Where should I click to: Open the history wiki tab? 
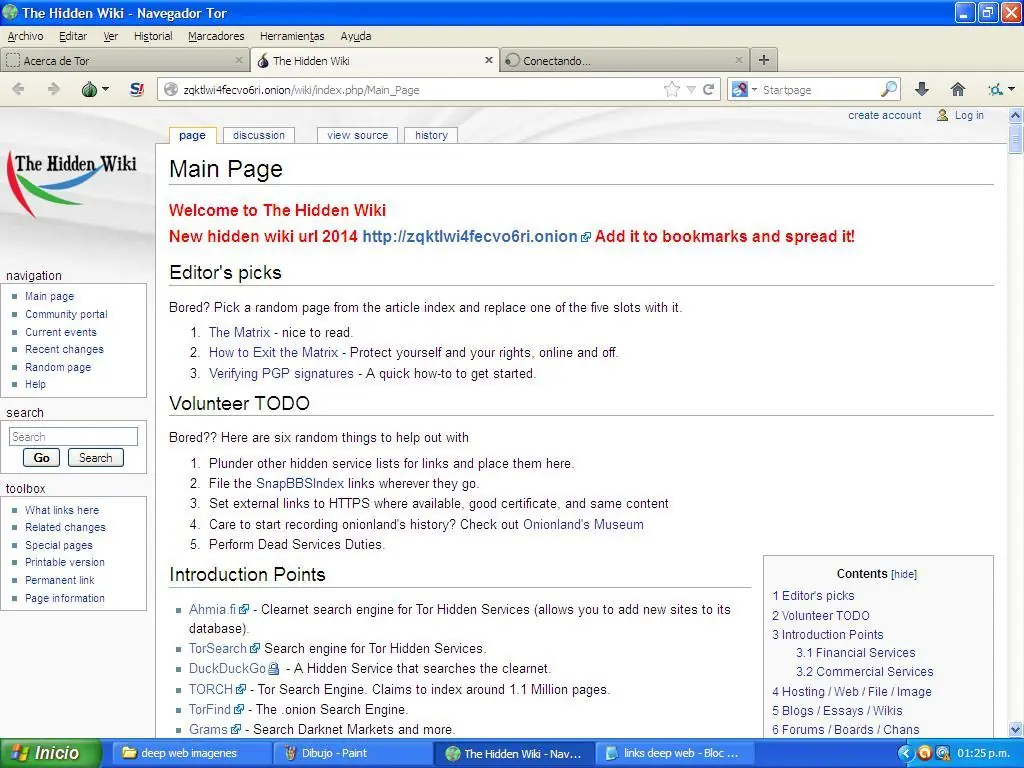(431, 135)
